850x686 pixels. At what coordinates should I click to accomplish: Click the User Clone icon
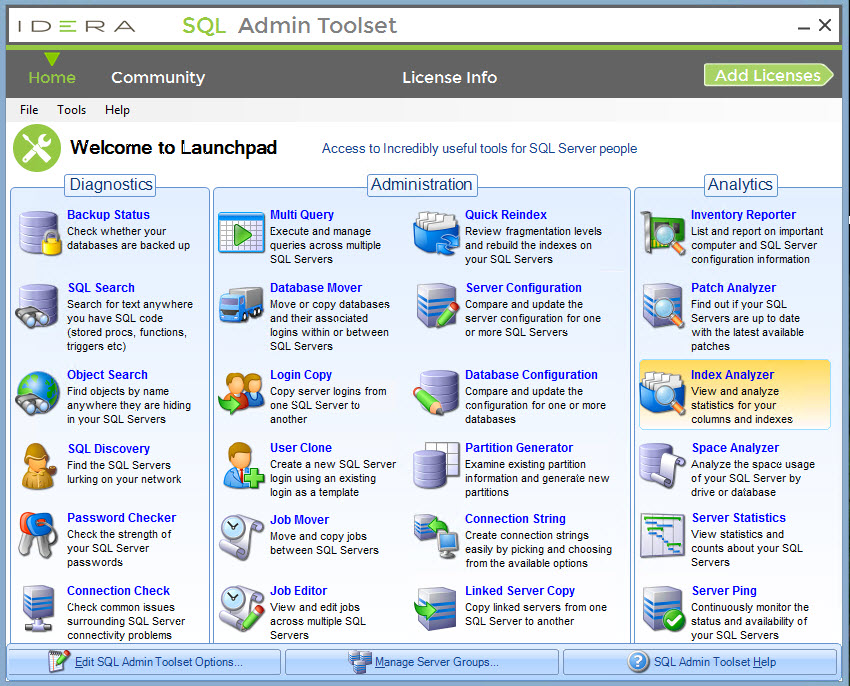click(240, 465)
